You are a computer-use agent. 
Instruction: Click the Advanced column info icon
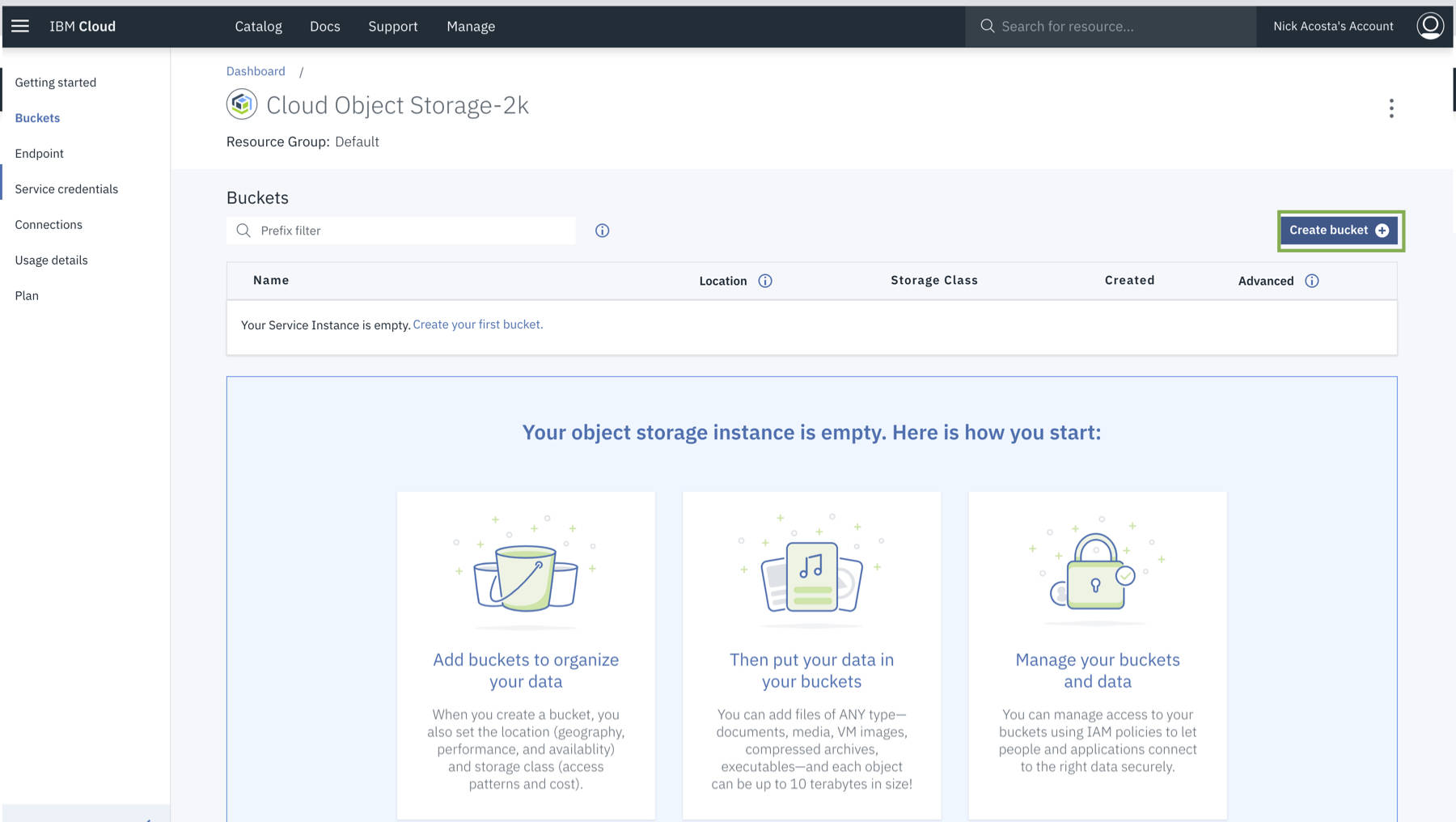(1312, 281)
